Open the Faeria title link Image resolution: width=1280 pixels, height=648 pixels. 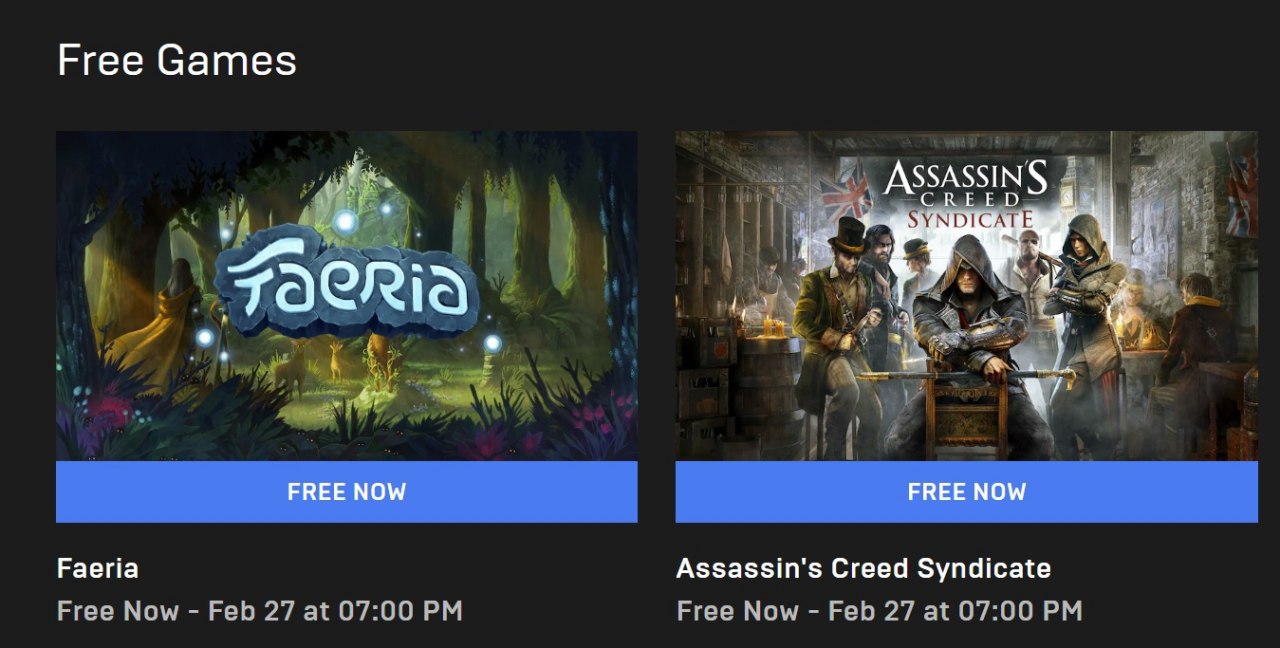point(98,569)
